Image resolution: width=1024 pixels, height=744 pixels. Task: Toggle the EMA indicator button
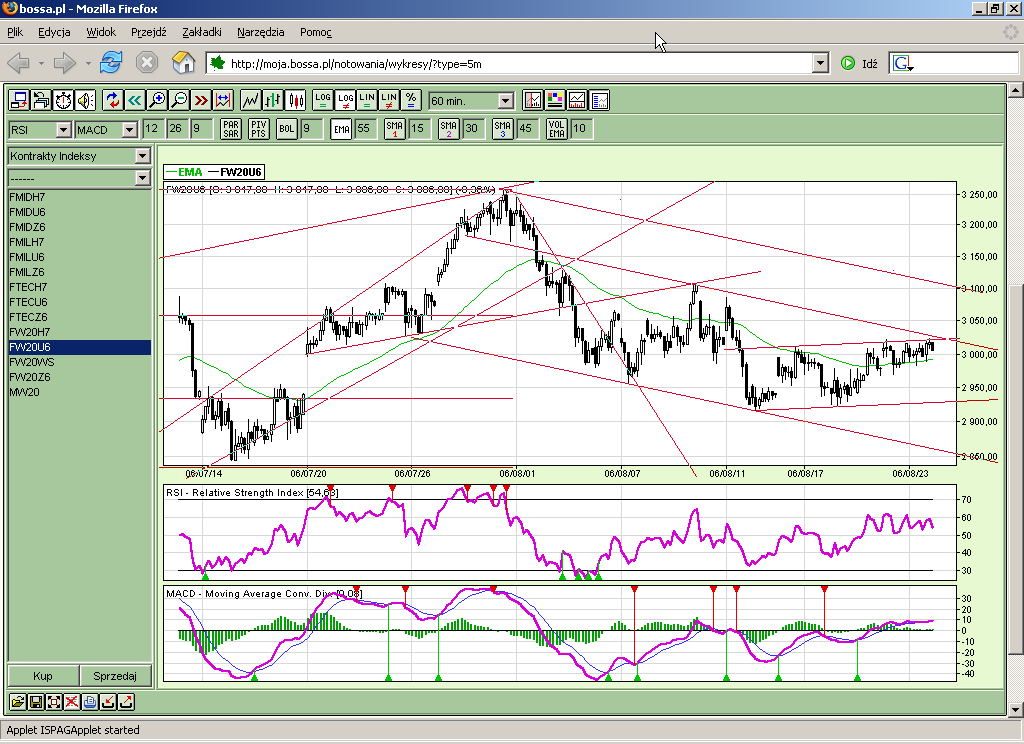point(341,129)
